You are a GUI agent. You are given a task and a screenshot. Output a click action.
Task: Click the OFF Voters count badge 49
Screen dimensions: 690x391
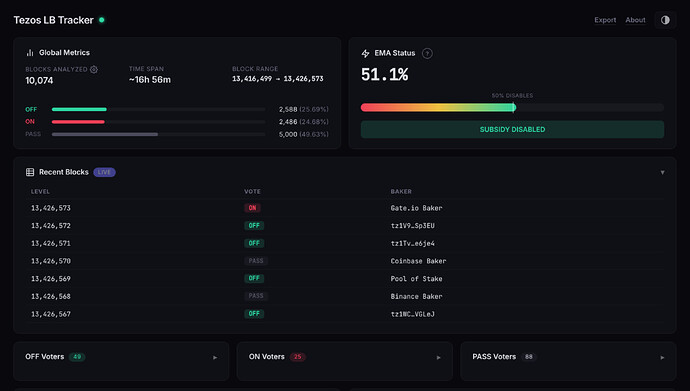77,357
